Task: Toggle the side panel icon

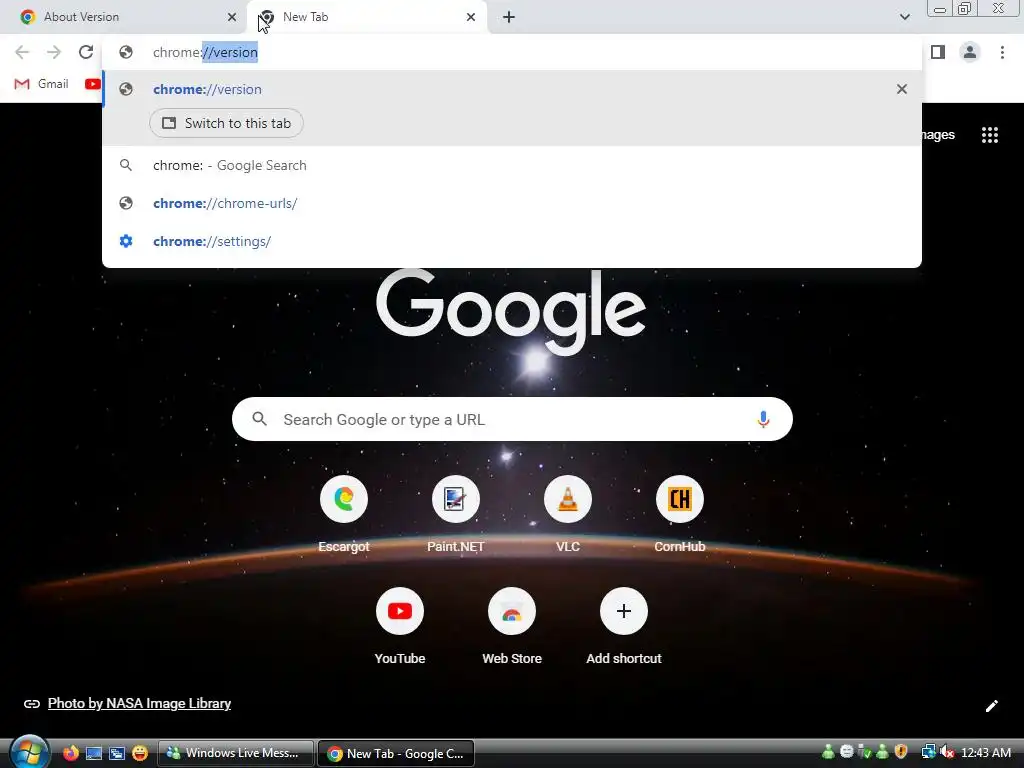Action: click(938, 52)
